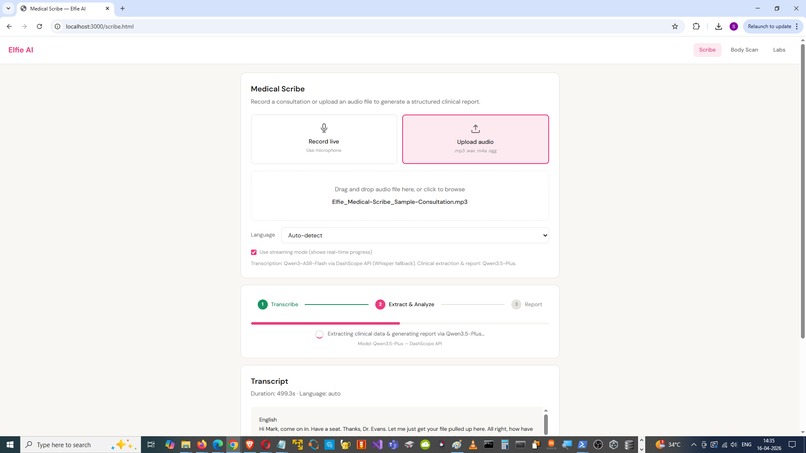806x453 pixels.
Task: Open Visual Studio from the taskbar
Action: tap(377, 444)
